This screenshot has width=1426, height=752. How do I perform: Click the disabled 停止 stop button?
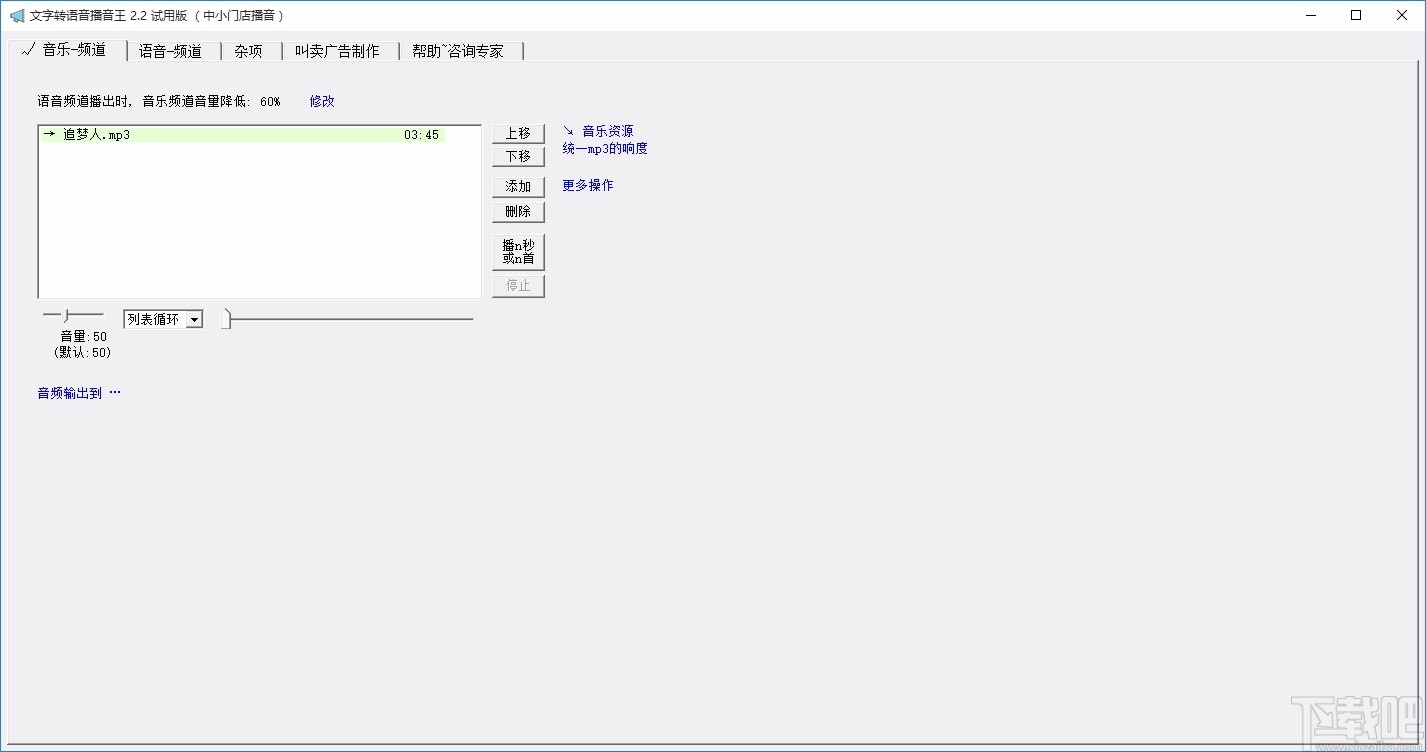[x=517, y=285]
